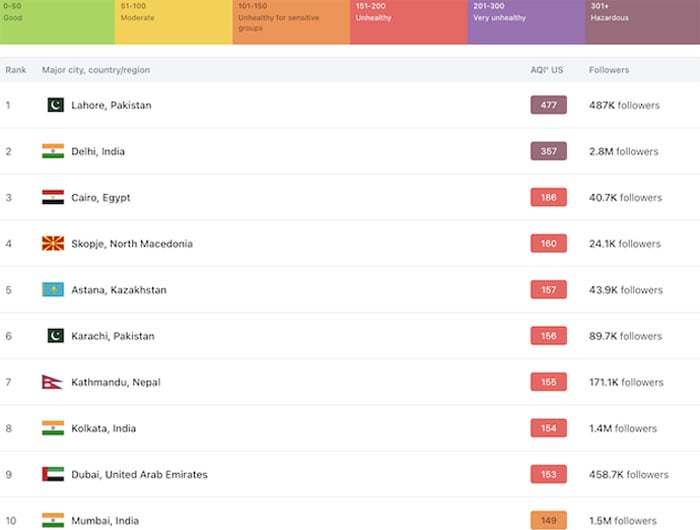
Task: Click rank number 1 in the table
Action: point(8,105)
